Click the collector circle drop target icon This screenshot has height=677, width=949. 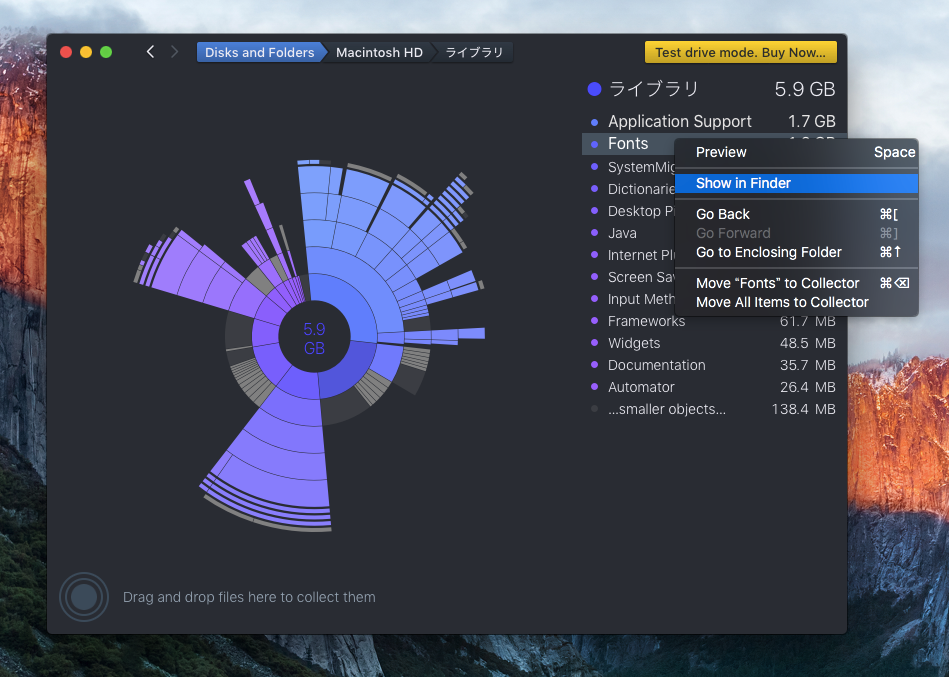point(84,597)
